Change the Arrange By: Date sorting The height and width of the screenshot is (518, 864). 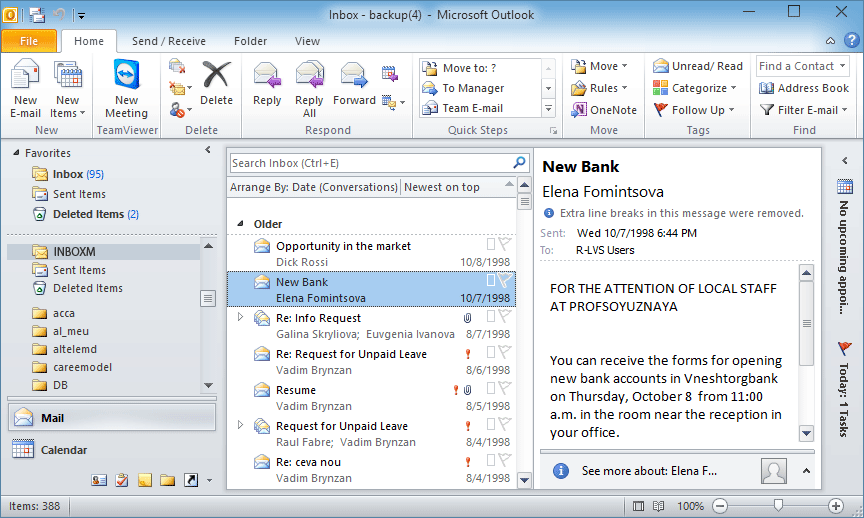tap(314, 187)
